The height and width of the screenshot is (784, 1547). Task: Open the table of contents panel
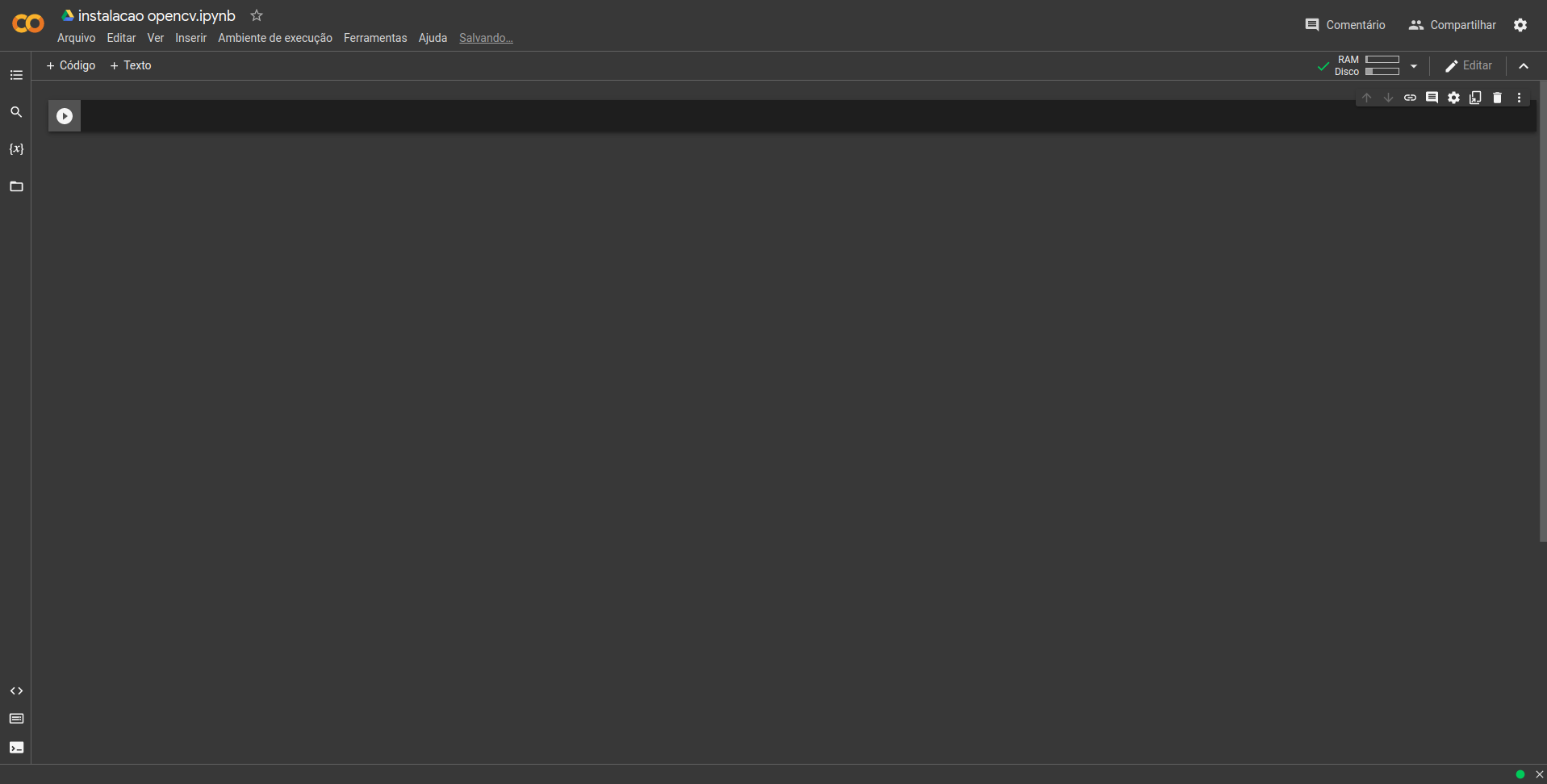[x=16, y=75]
